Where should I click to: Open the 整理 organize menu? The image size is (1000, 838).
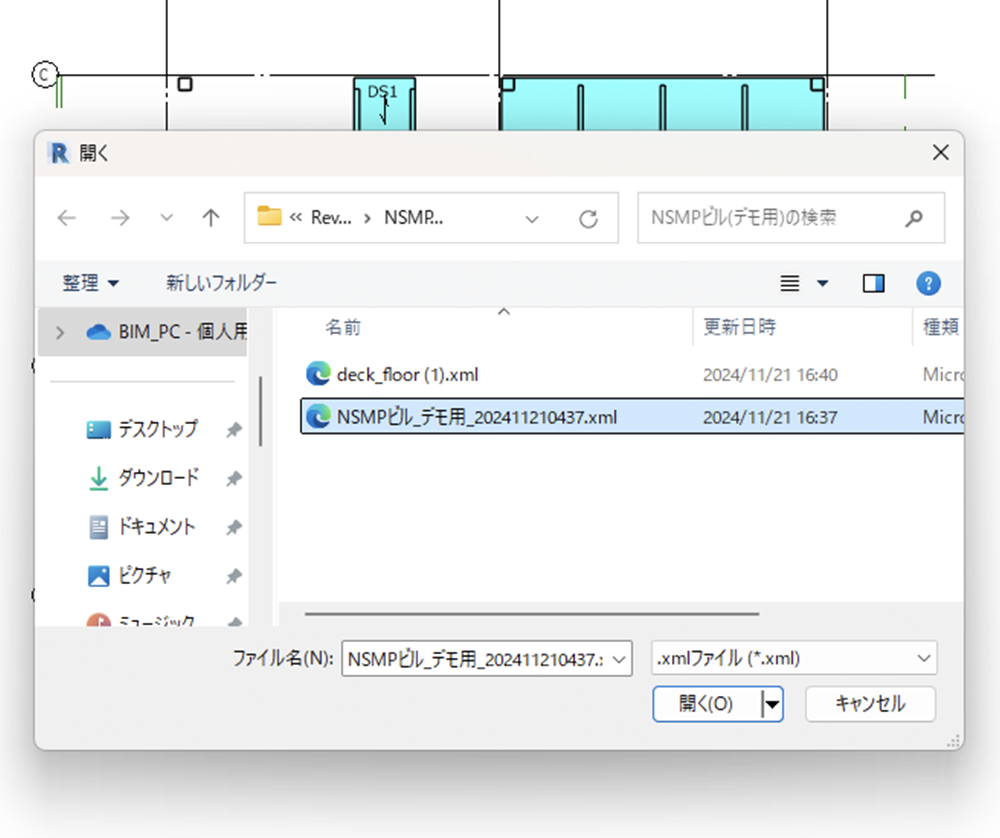tap(91, 283)
